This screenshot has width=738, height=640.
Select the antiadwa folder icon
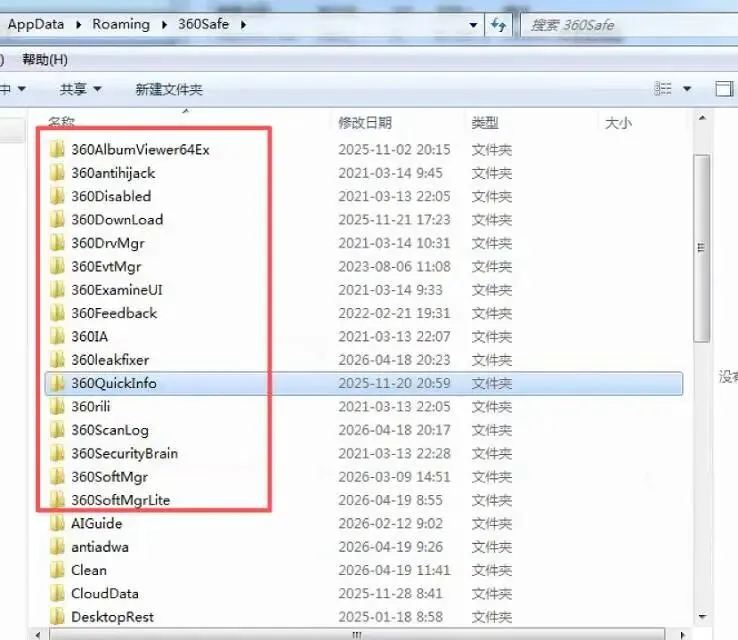[57, 547]
